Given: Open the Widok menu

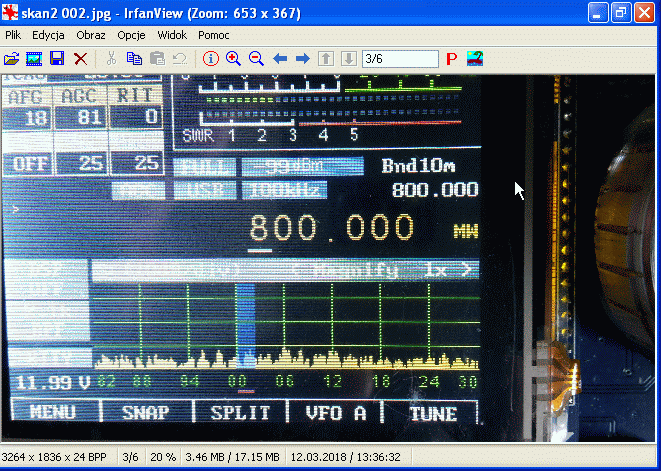Looking at the screenshot, I should click(x=172, y=35).
